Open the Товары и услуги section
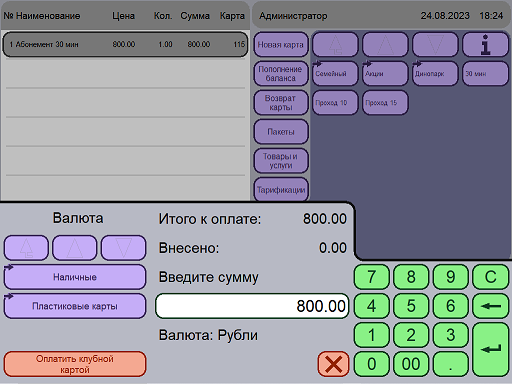The image size is (512, 384). (x=281, y=161)
